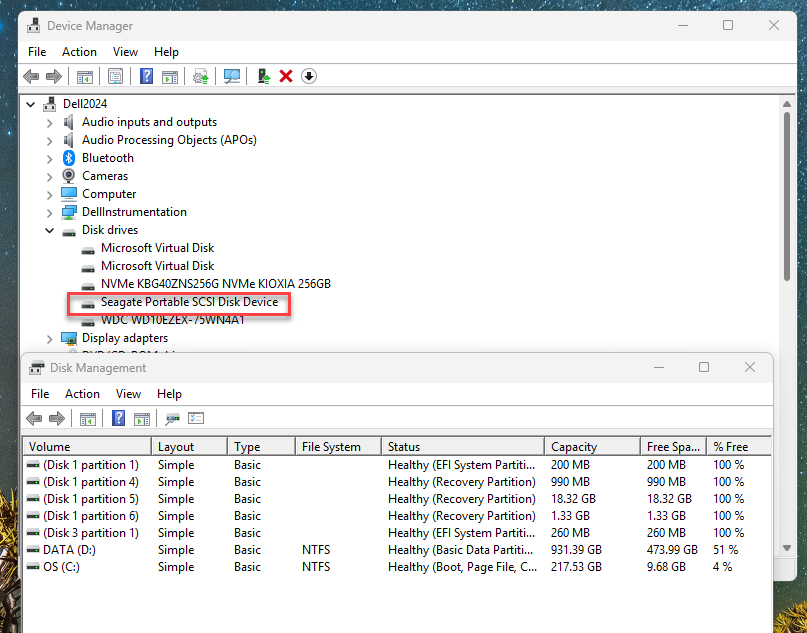This screenshot has width=807, height=633.
Task: Open View menu in Device Manager
Action: coord(125,52)
